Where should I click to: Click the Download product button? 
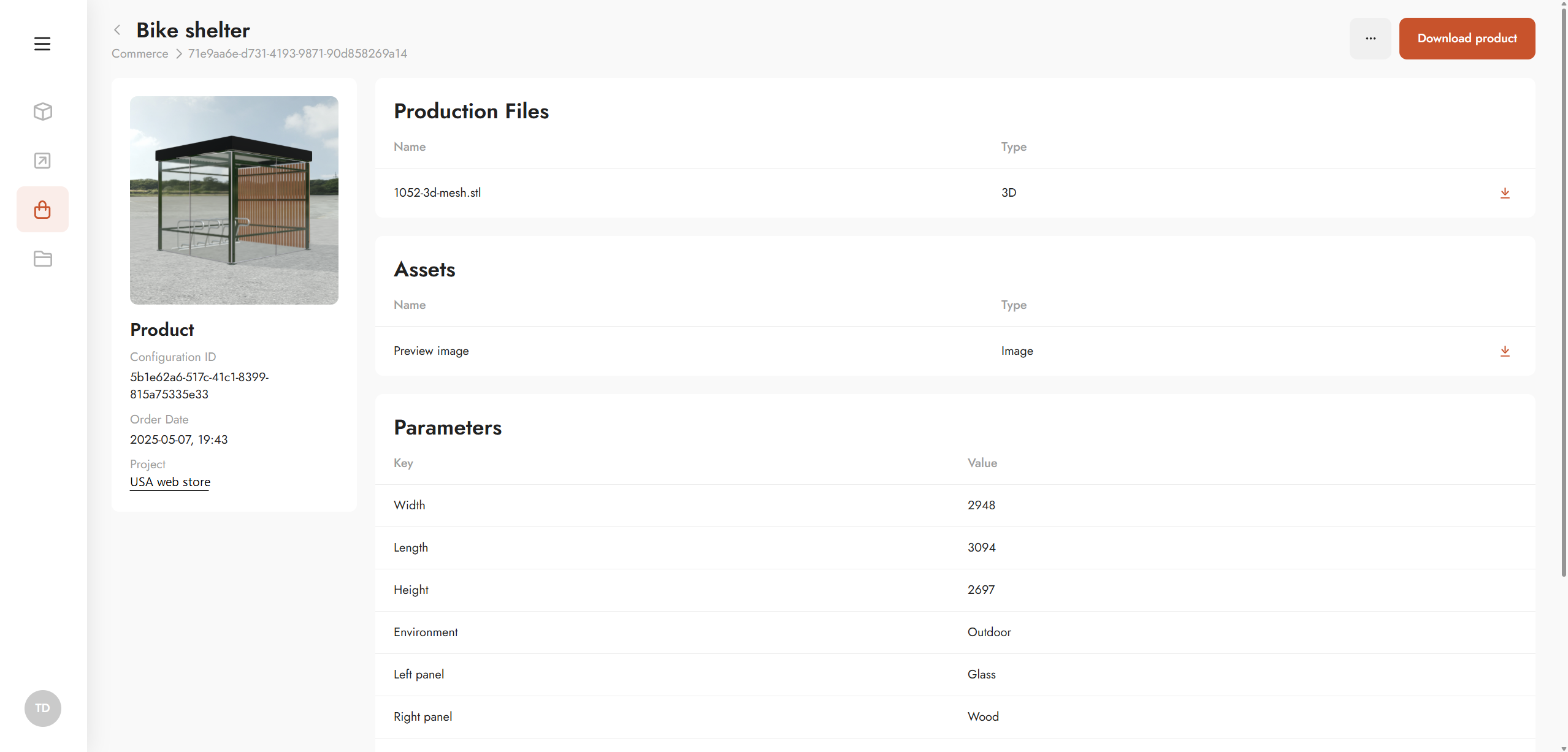point(1466,39)
